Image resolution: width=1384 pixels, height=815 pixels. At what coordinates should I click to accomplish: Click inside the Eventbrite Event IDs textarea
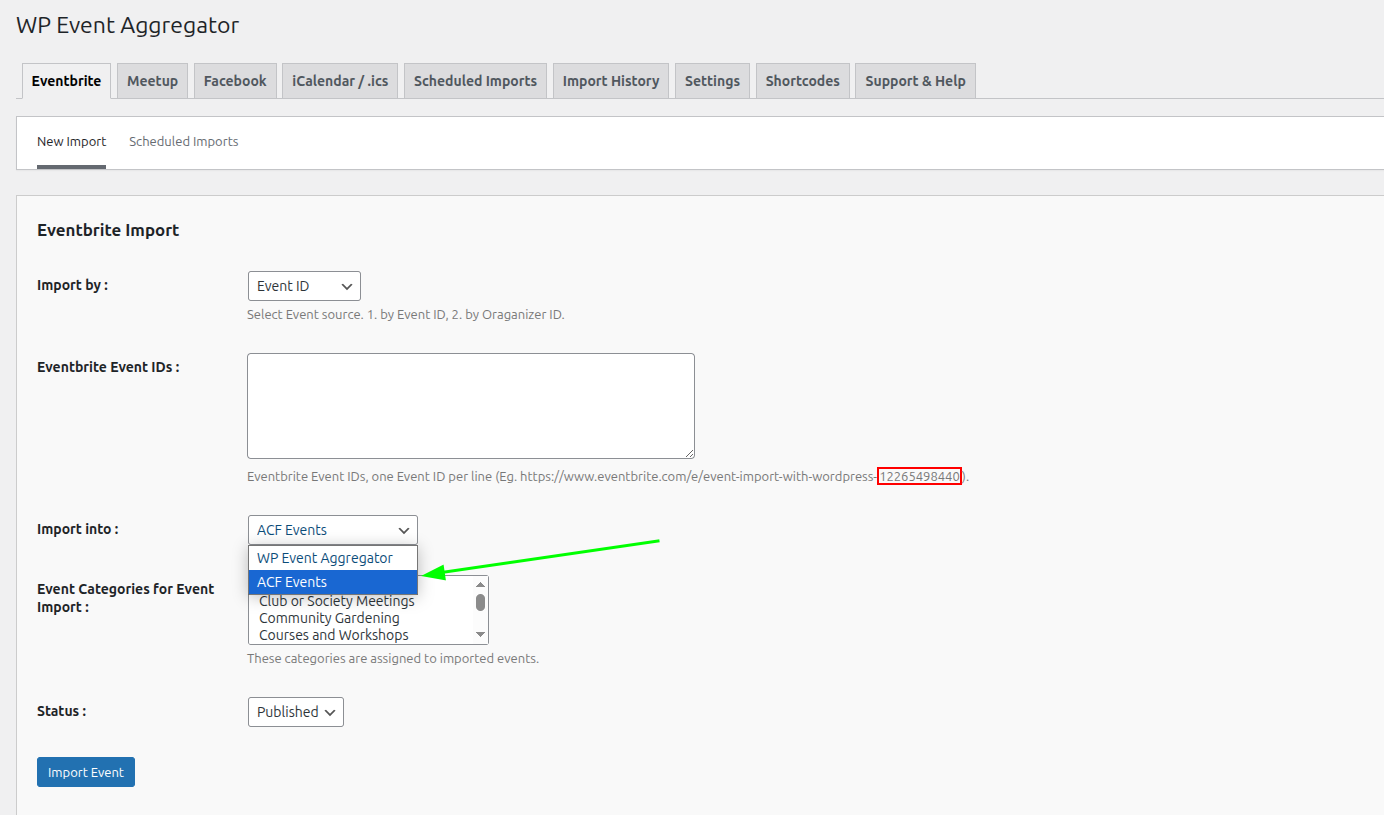[x=470, y=405]
